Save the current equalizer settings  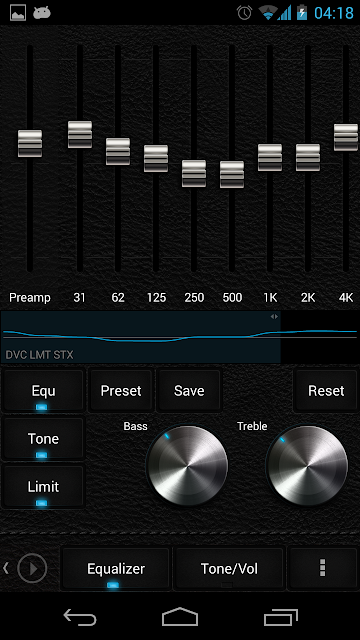point(189,391)
